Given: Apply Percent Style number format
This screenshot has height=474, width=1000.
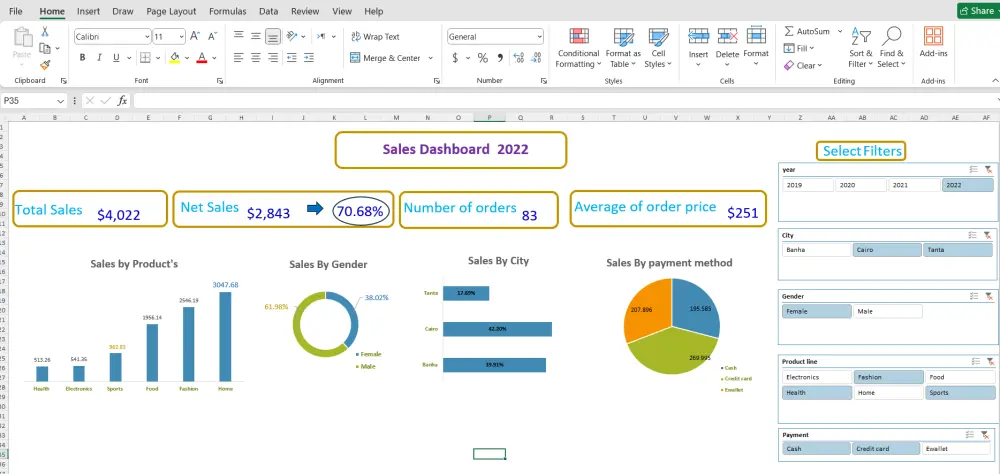Looking at the screenshot, I should [483, 58].
